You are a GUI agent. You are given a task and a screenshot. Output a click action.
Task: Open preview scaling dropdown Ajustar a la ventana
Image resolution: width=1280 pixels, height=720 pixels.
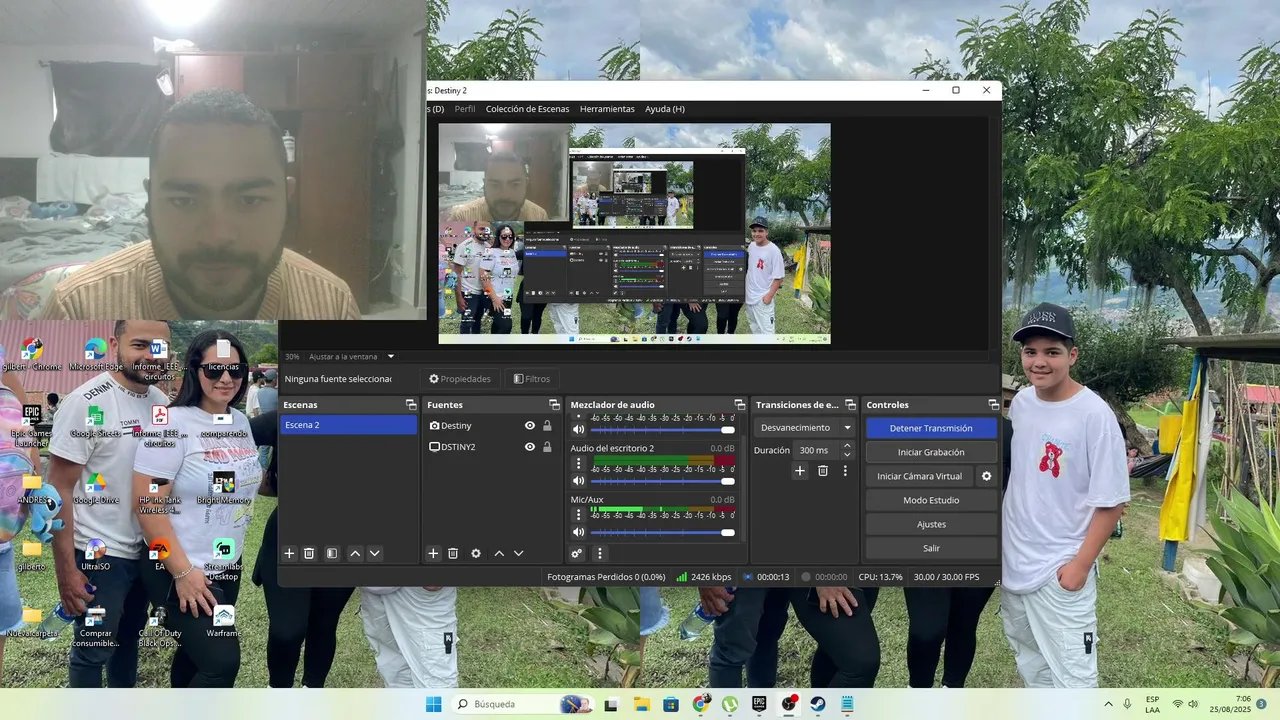(x=351, y=356)
